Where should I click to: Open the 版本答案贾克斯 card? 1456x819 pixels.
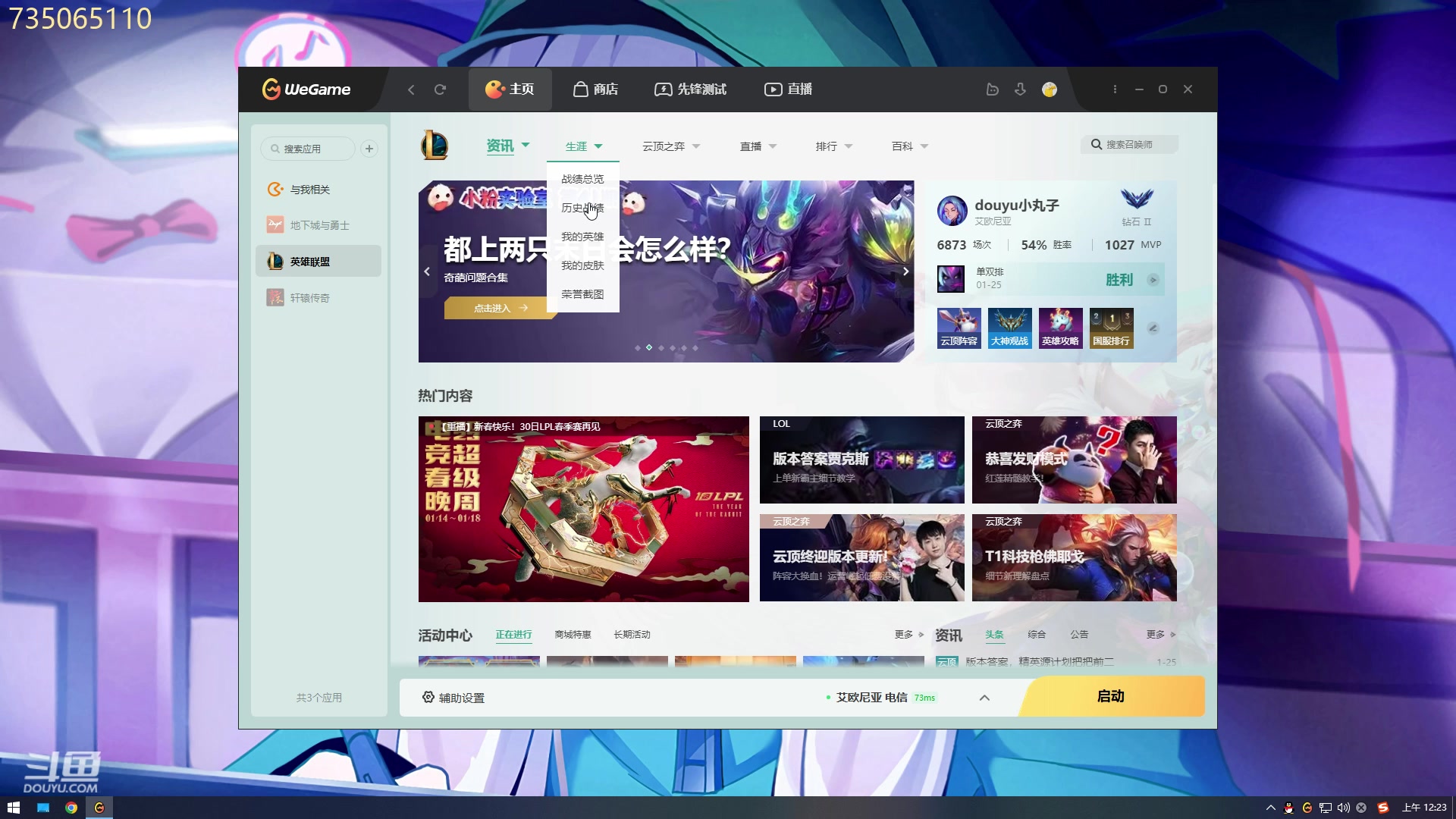[x=861, y=460]
